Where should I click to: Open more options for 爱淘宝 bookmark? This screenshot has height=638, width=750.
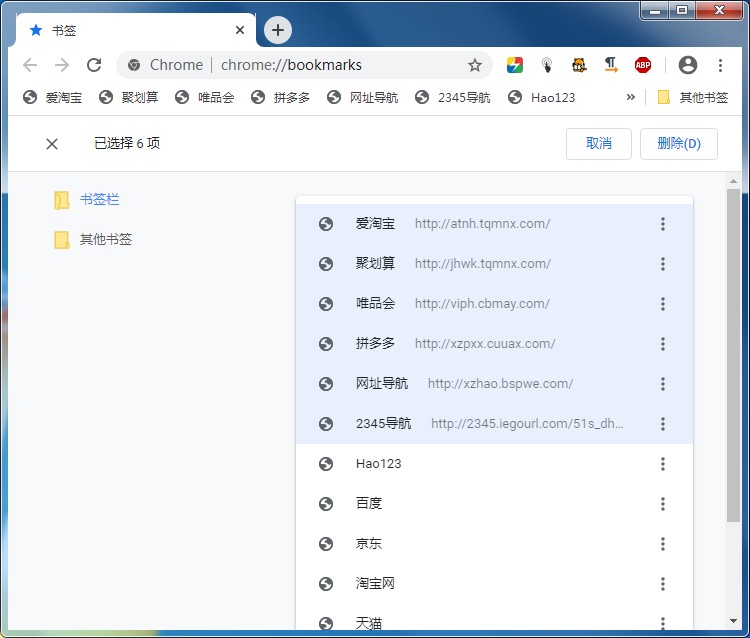point(662,224)
